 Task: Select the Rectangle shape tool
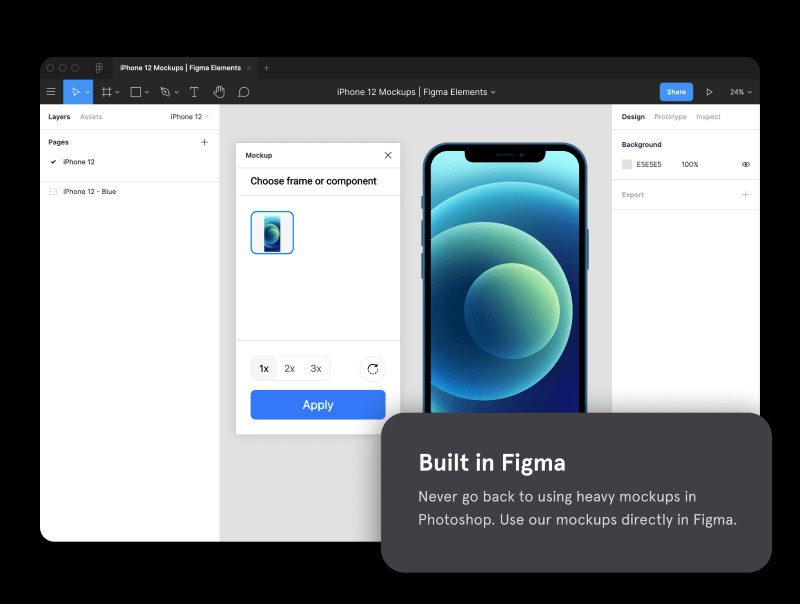coord(136,92)
